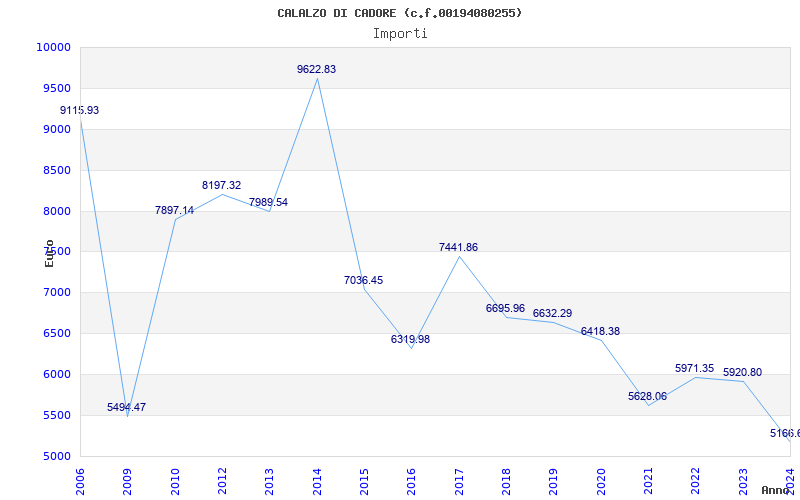
Task: Click the Euro y-axis title
Action: tap(49, 253)
